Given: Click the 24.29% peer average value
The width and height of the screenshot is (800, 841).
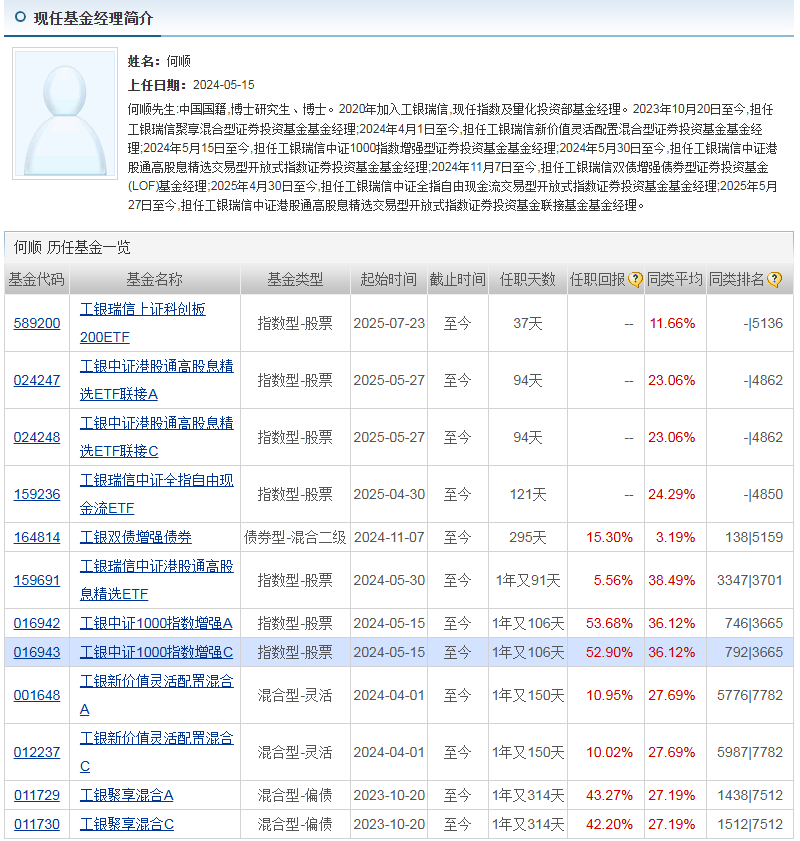Looking at the screenshot, I should click(672, 494).
